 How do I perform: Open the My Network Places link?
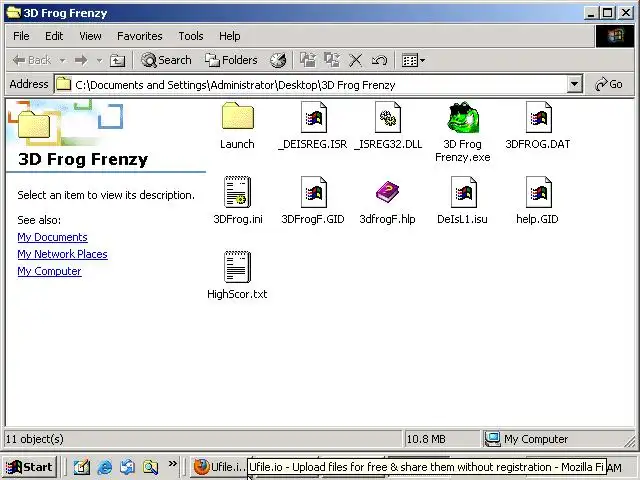click(62, 254)
